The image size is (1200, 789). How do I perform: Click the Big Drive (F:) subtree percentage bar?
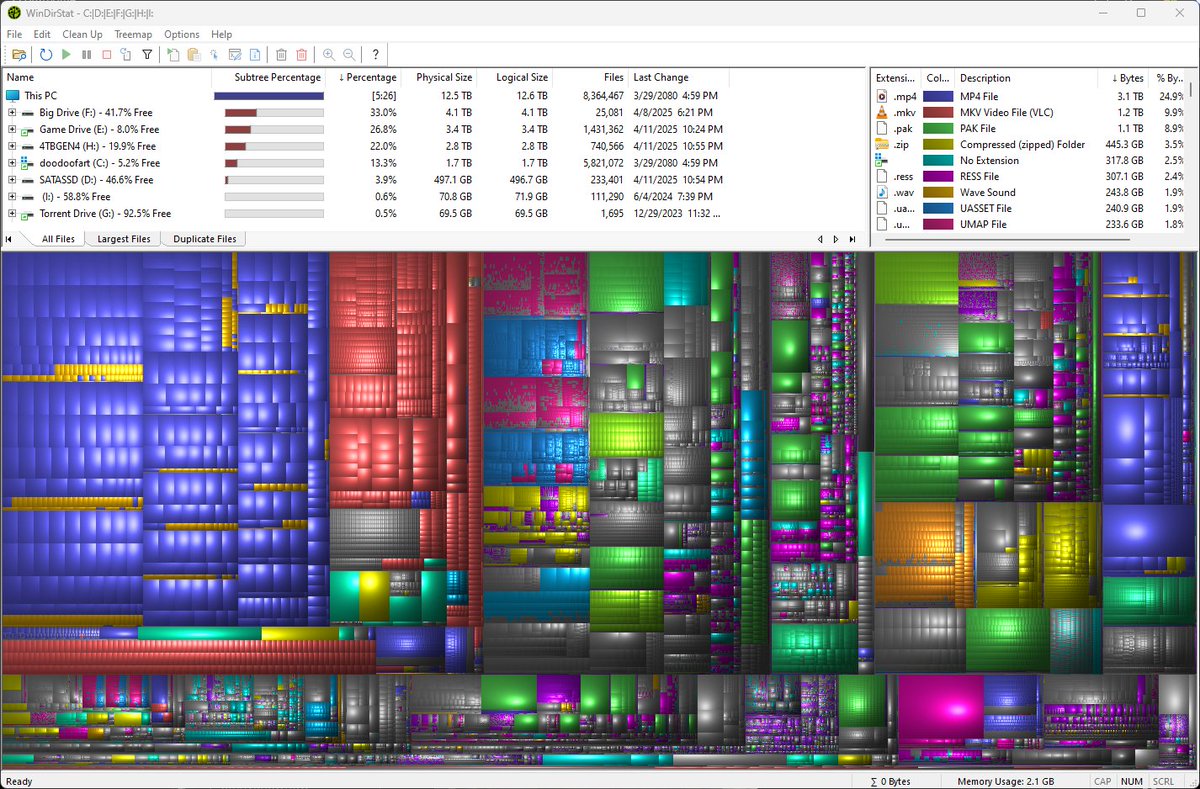(274, 112)
